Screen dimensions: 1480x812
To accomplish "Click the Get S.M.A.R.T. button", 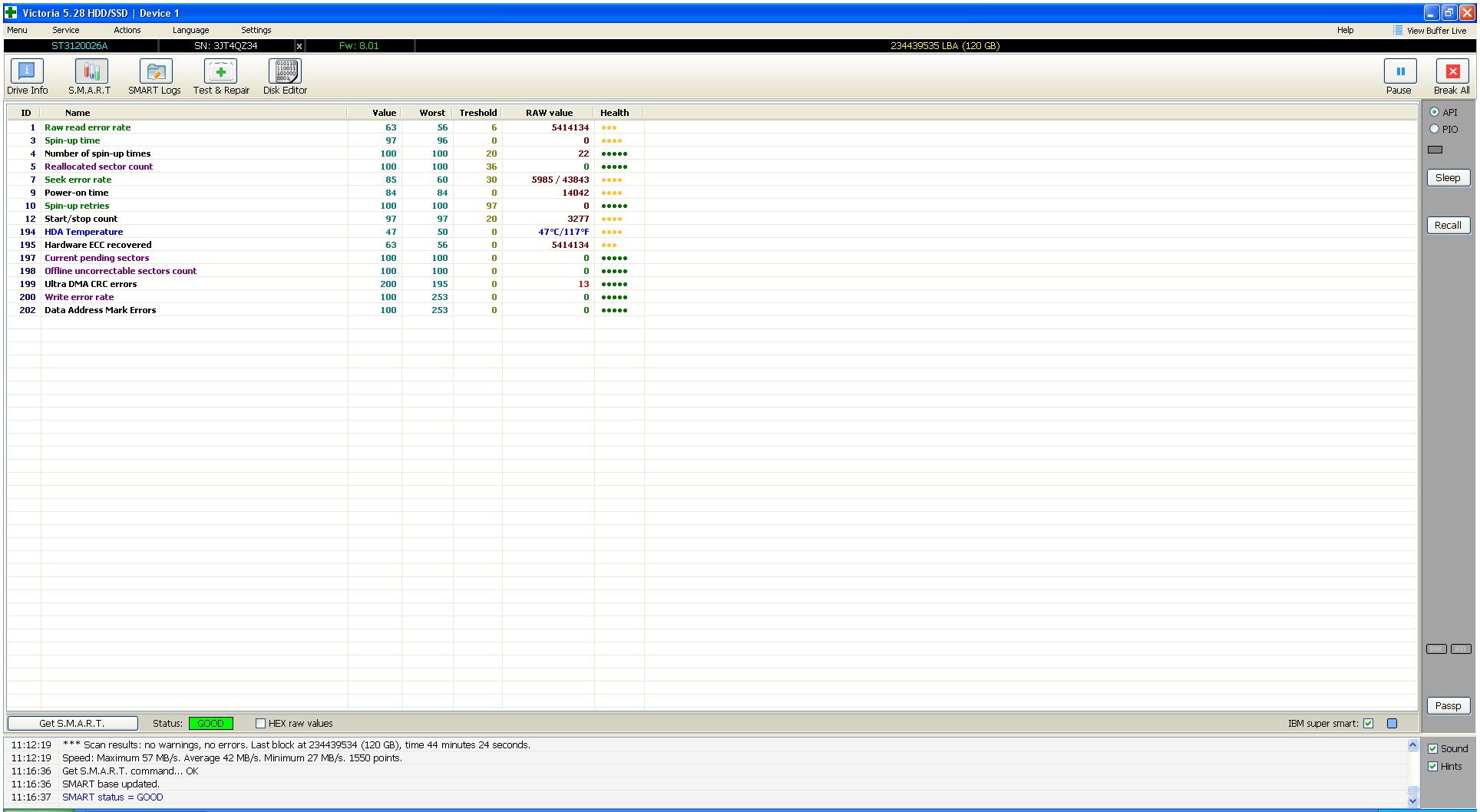I will [72, 723].
